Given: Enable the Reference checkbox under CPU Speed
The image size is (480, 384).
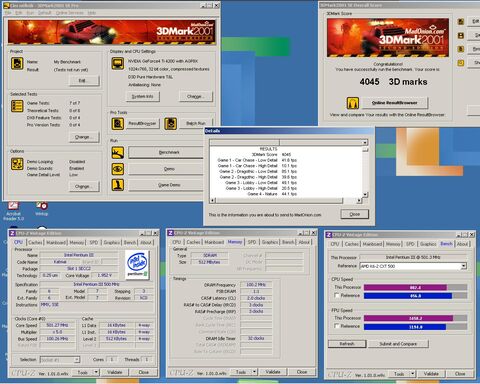Looking at the screenshot, I should (337, 296).
